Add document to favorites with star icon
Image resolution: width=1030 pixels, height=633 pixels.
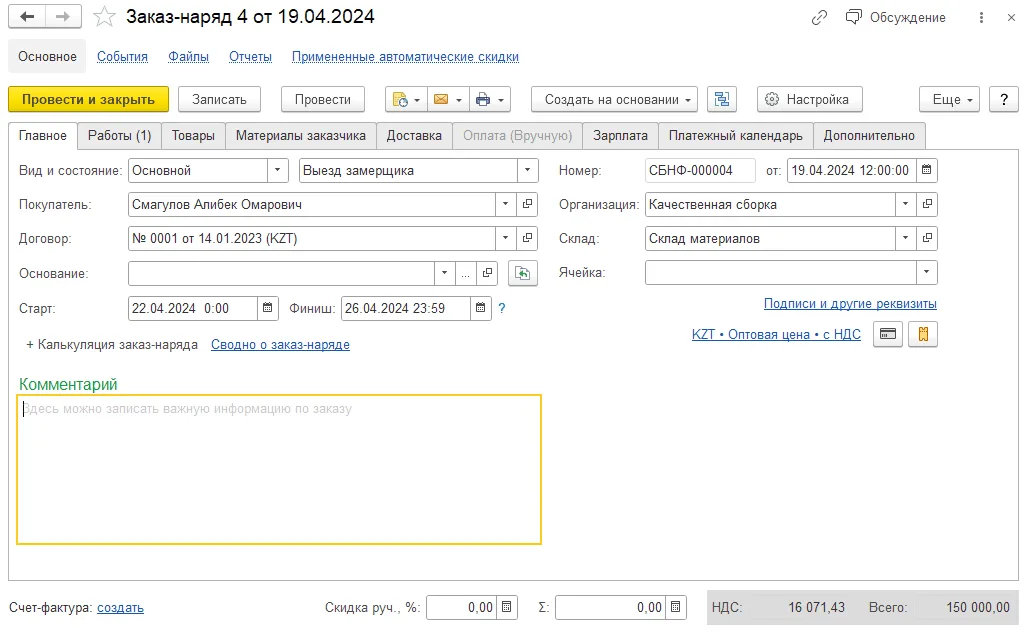pos(104,16)
